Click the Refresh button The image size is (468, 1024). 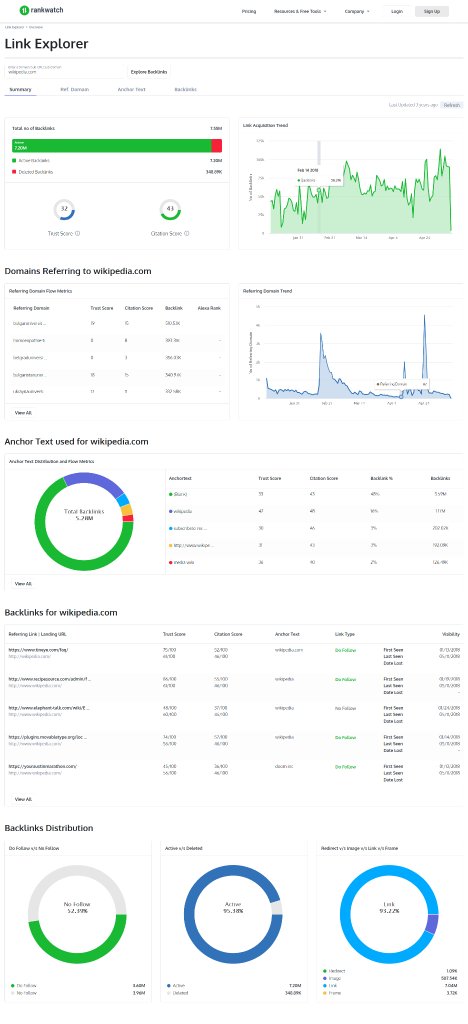(x=451, y=104)
